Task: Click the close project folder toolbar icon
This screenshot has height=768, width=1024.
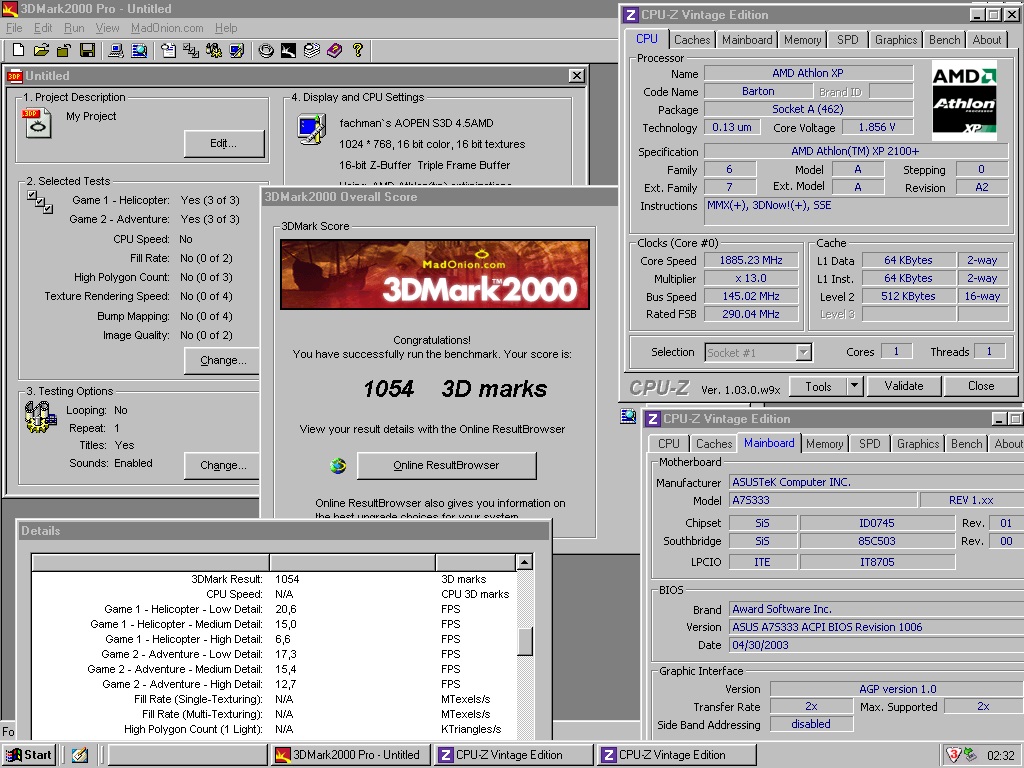Action: coord(64,50)
